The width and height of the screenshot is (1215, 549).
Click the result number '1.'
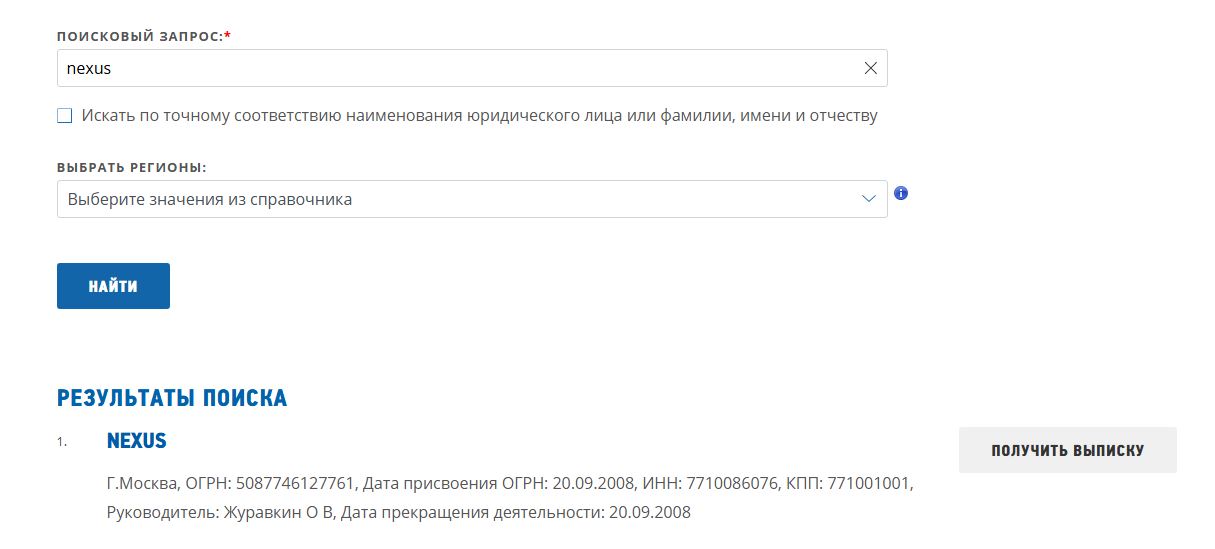62,442
